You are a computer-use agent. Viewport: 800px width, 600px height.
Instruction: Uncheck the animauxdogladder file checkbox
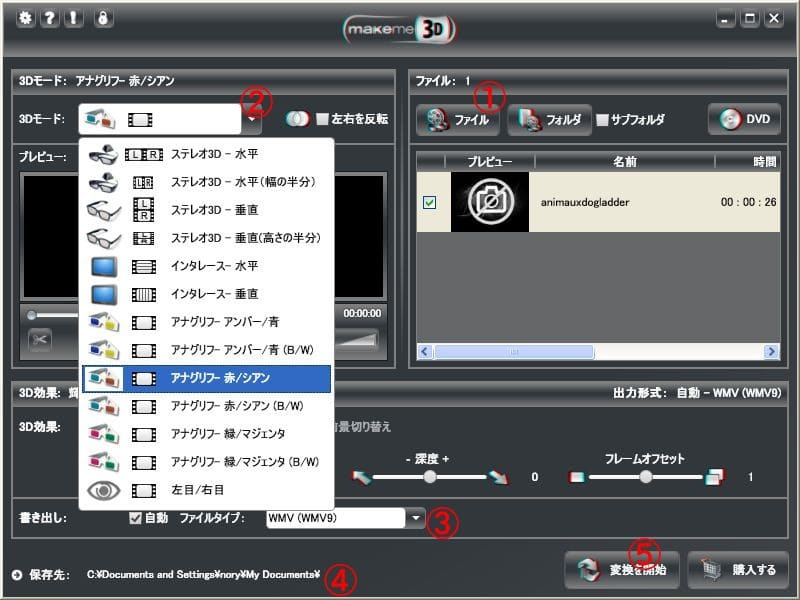pos(429,202)
